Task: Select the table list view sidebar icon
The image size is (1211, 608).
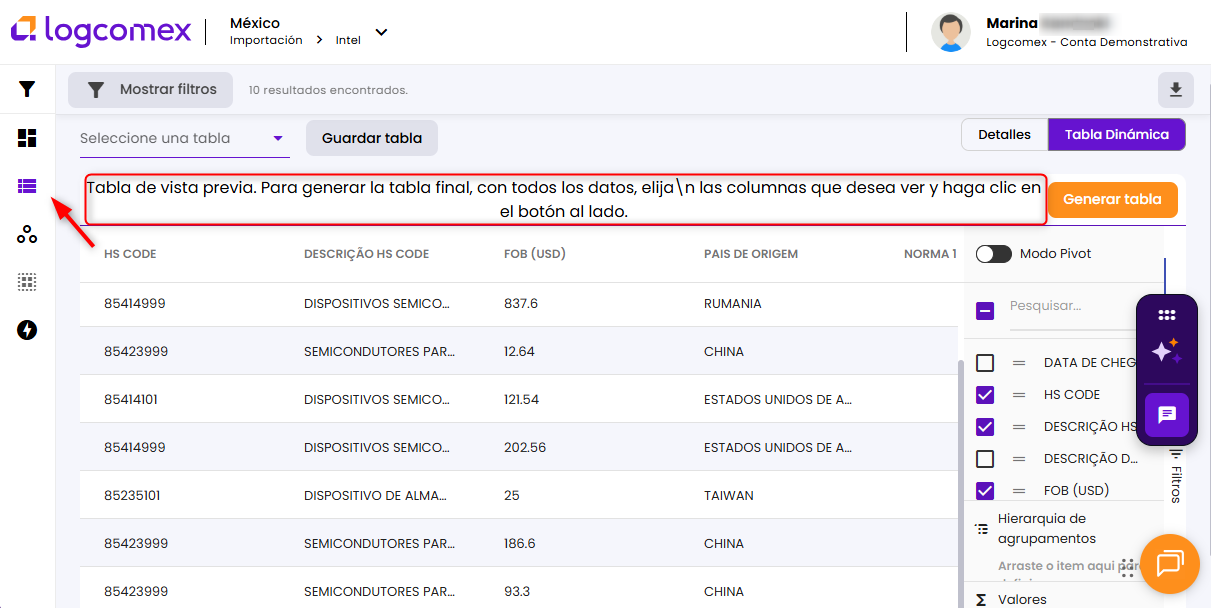Action: pos(27,186)
